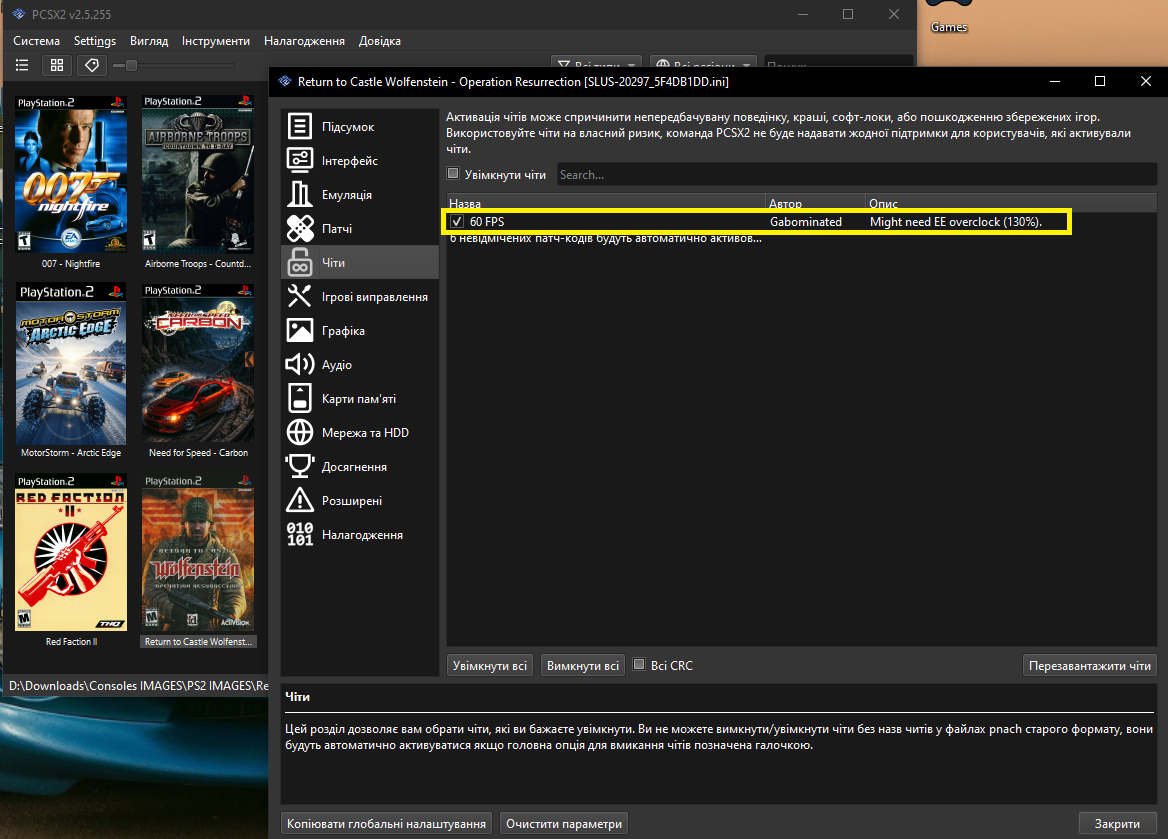Open the Інструменти menu
The height and width of the screenshot is (839, 1168).
[216, 41]
